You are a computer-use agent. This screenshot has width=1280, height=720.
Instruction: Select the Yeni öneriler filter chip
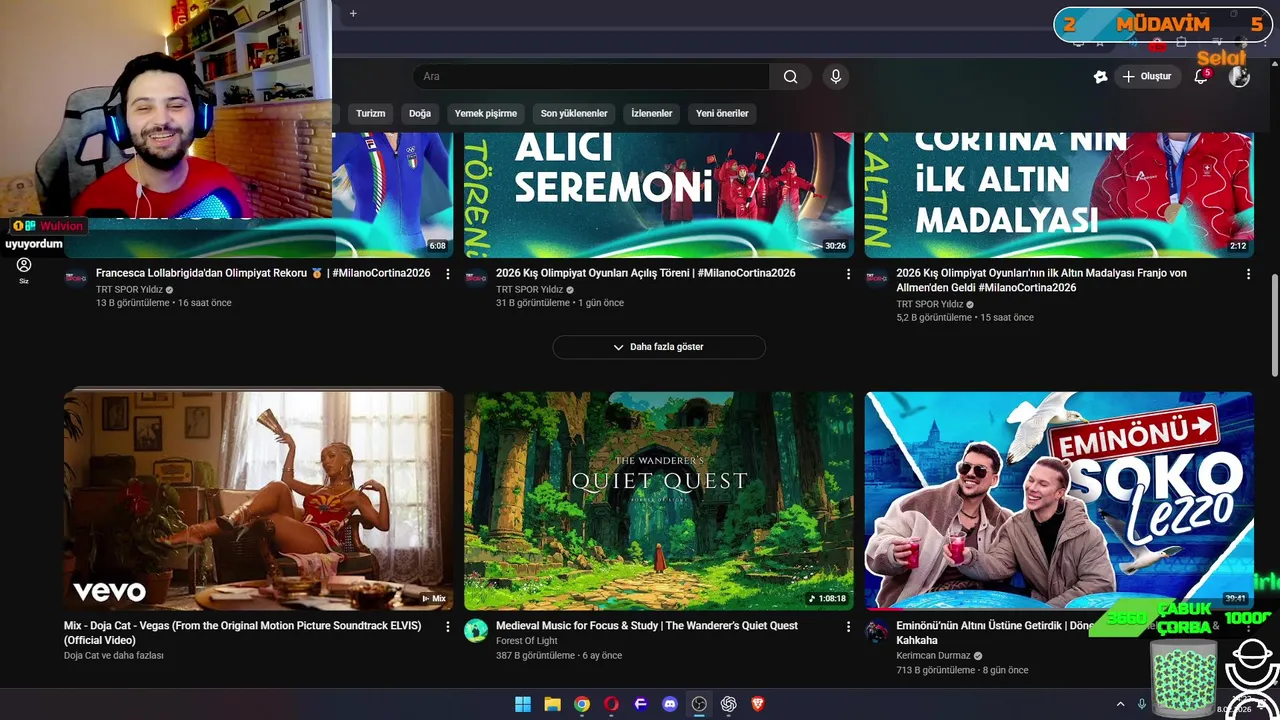click(722, 113)
